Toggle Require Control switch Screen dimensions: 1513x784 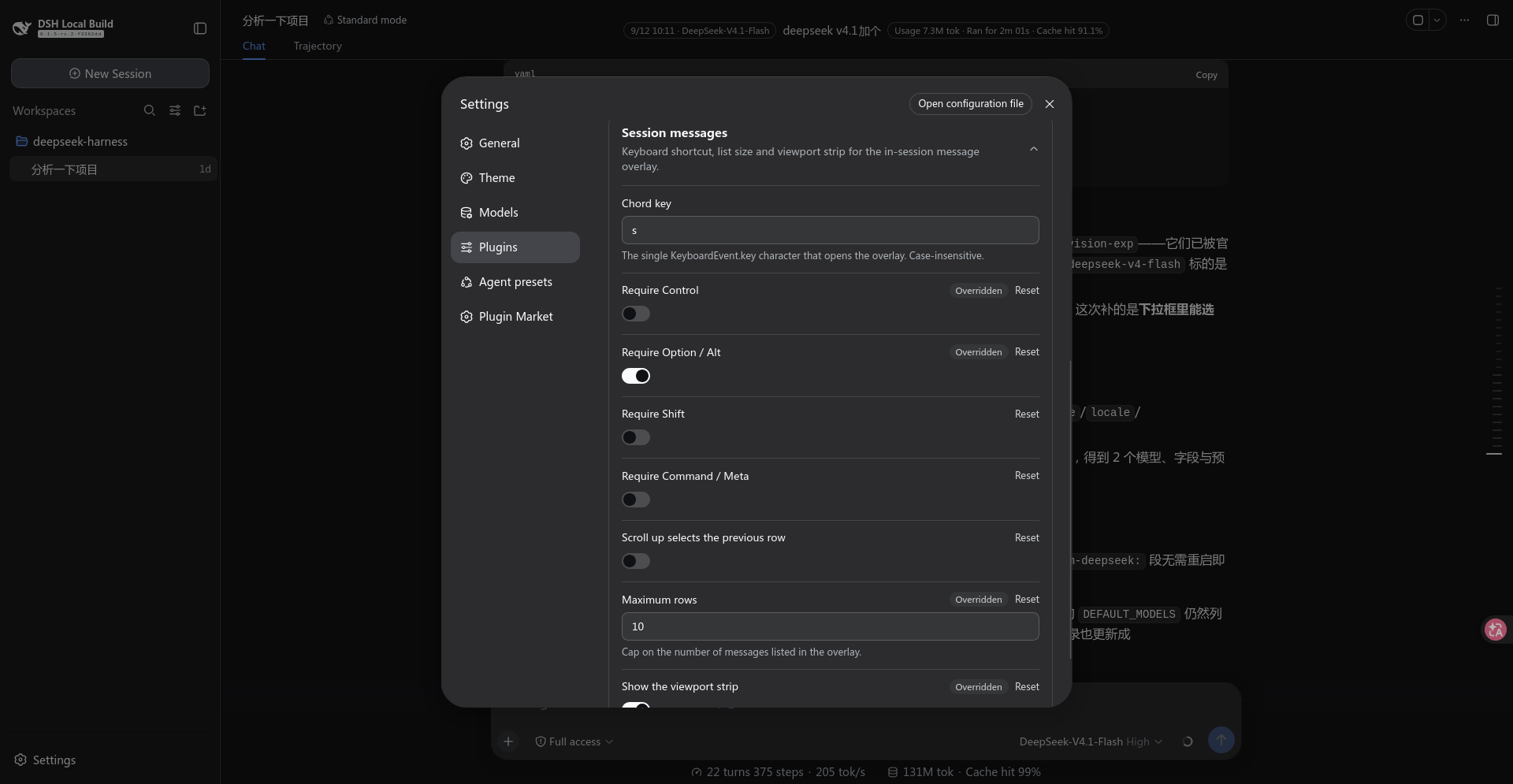tap(636, 314)
